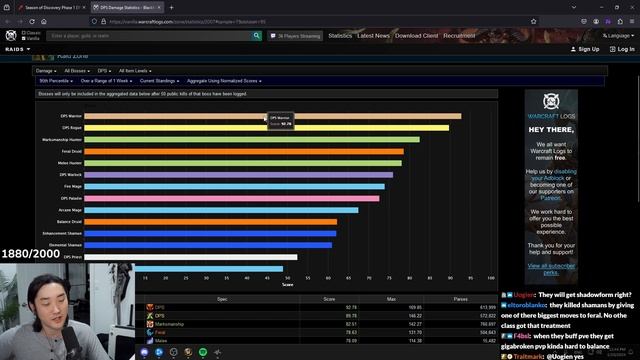Switch to the DPS Damage Statistics tab
640x360 pixels.
[127, 7]
